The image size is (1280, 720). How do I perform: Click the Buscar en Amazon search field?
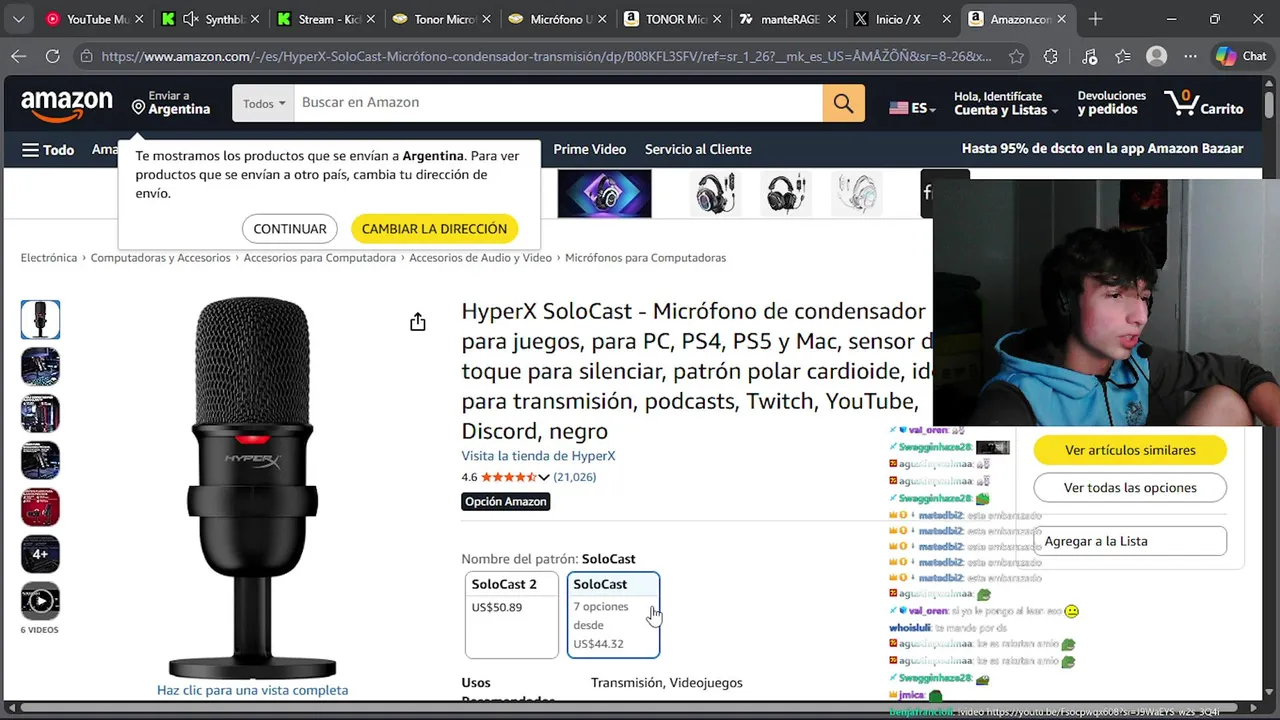pyautogui.click(x=557, y=103)
